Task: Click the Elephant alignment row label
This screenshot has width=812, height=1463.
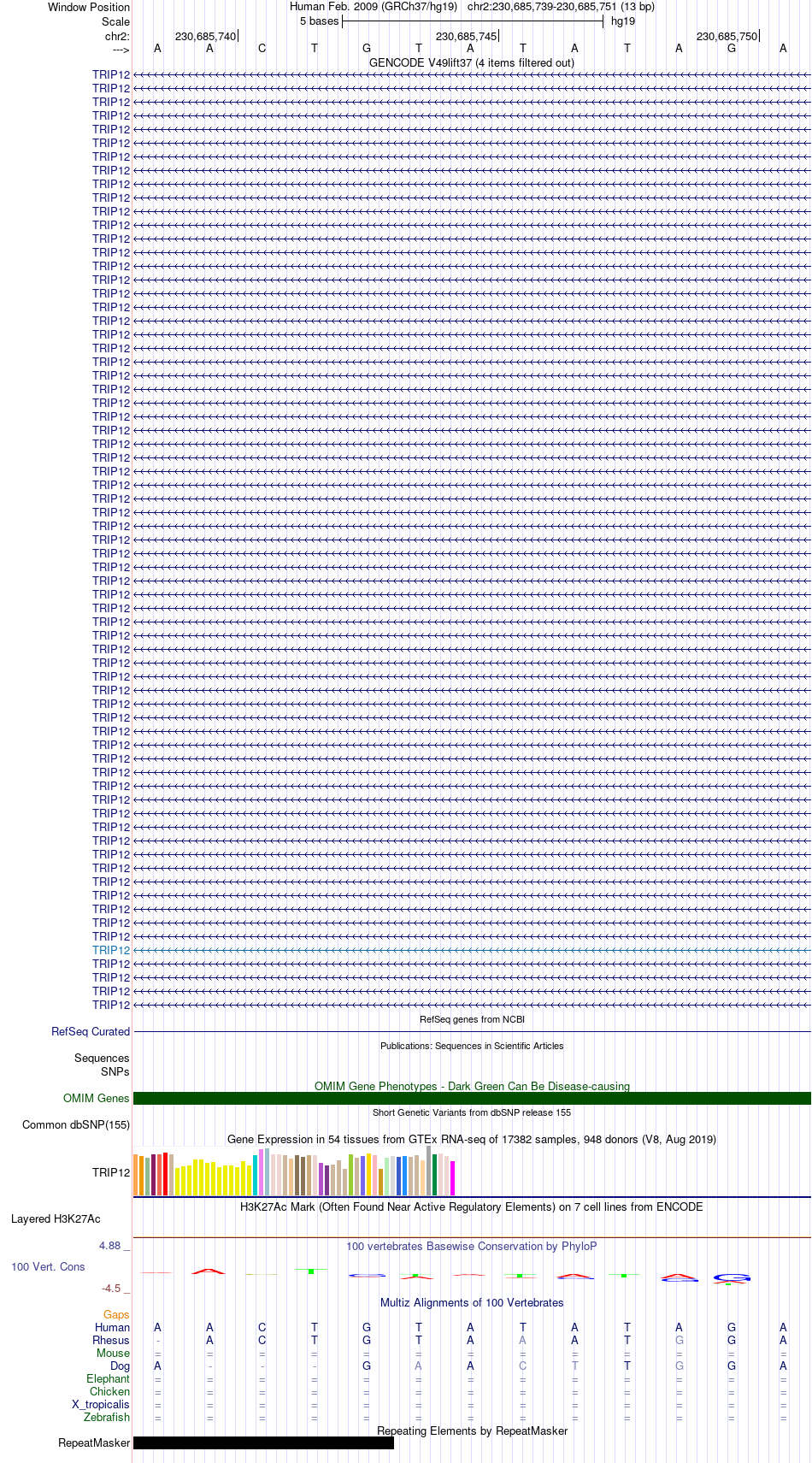Action: (x=109, y=1379)
